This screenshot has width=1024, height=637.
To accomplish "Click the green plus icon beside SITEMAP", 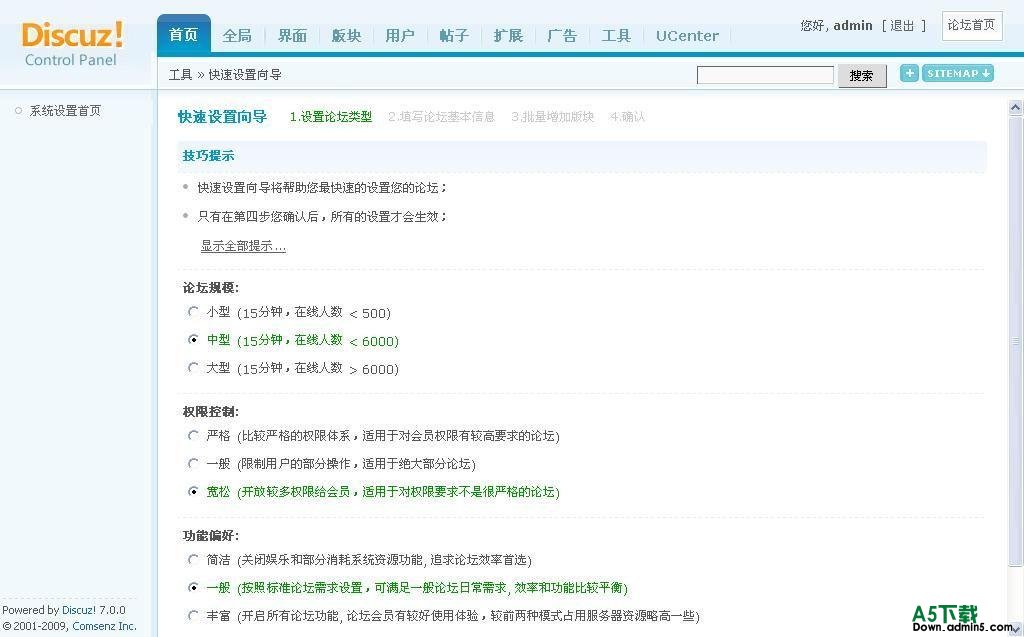I will (x=908, y=73).
